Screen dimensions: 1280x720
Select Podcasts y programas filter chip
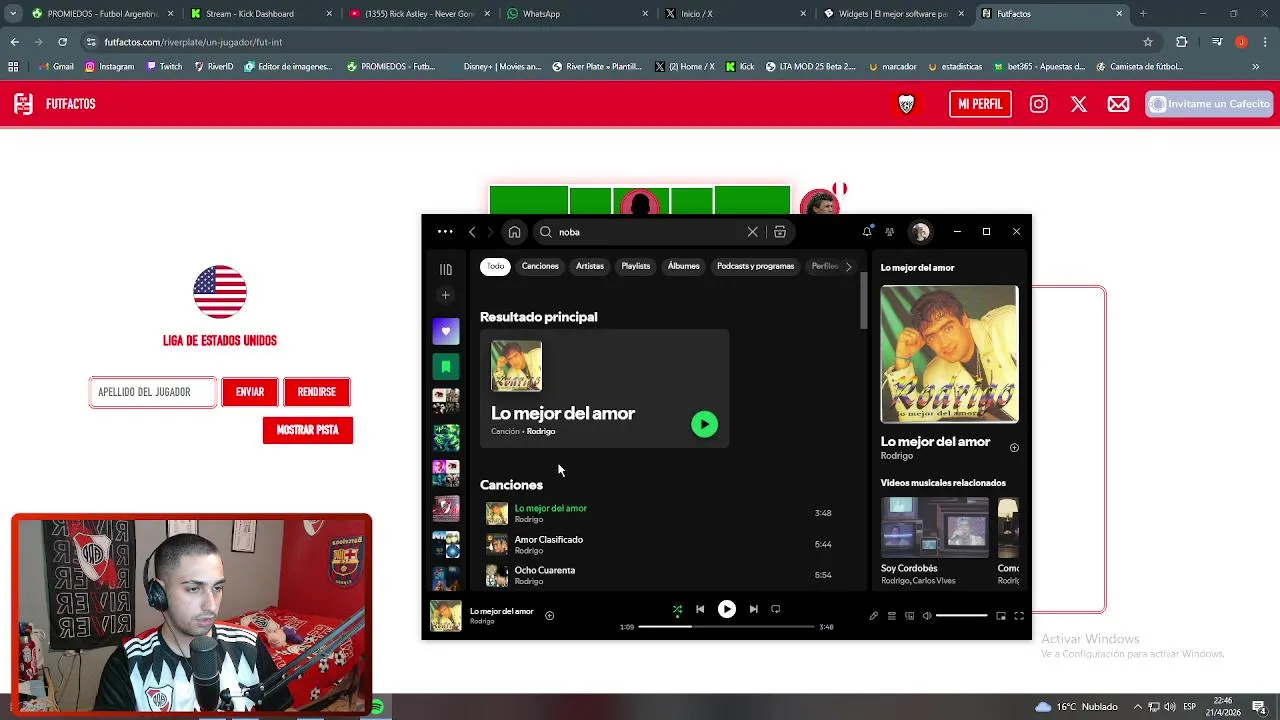[756, 266]
